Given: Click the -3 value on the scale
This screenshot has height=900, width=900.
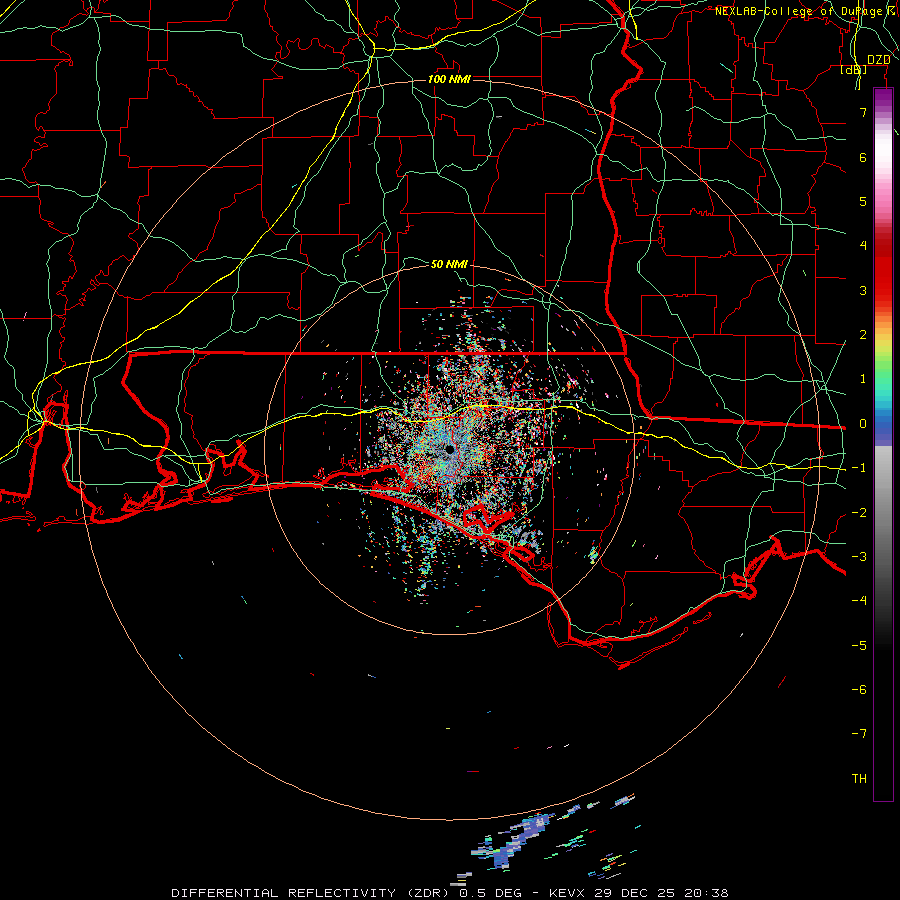Looking at the screenshot, I should (x=859, y=557).
